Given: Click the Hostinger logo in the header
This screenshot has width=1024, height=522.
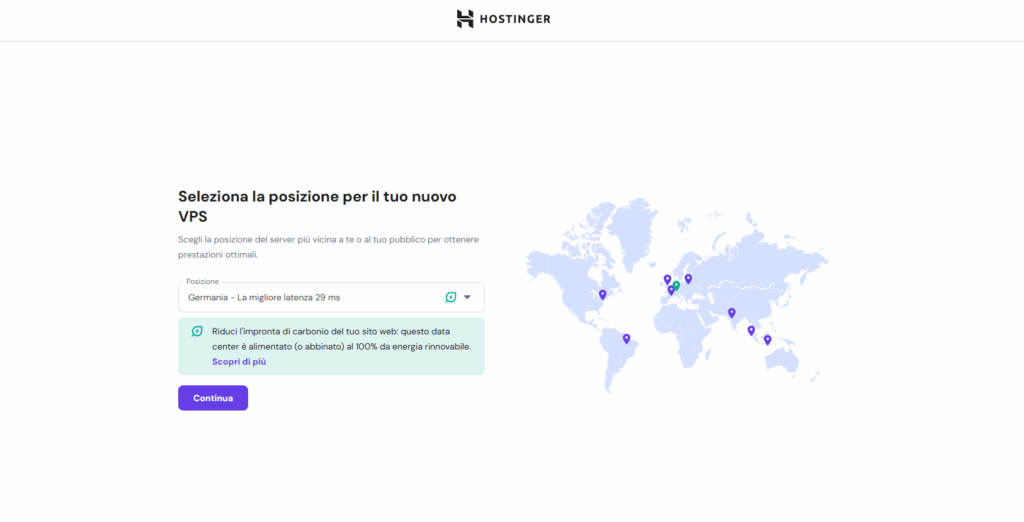Looking at the screenshot, I should (504, 19).
